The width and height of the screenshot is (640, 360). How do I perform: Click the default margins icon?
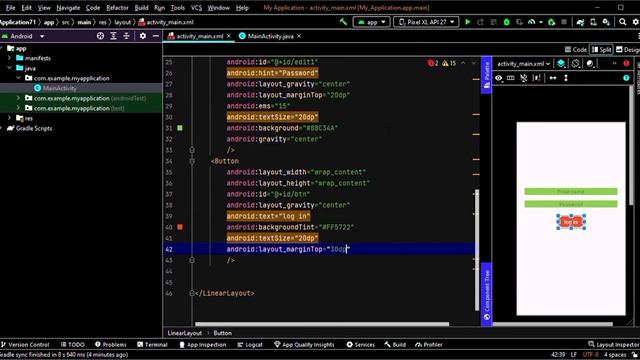(537, 78)
